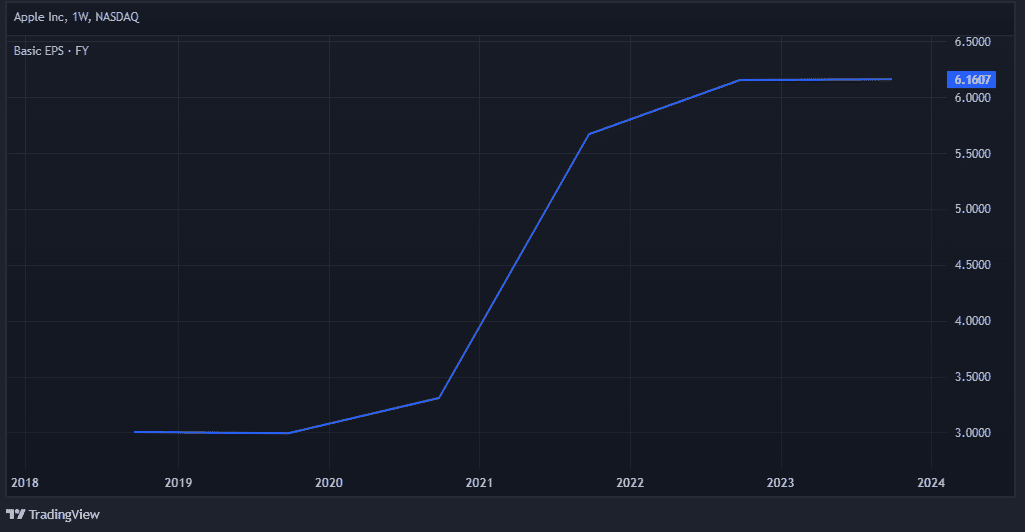This screenshot has width=1025, height=532.
Task: Click the 6.5000 price scale label
Action: 972,42
